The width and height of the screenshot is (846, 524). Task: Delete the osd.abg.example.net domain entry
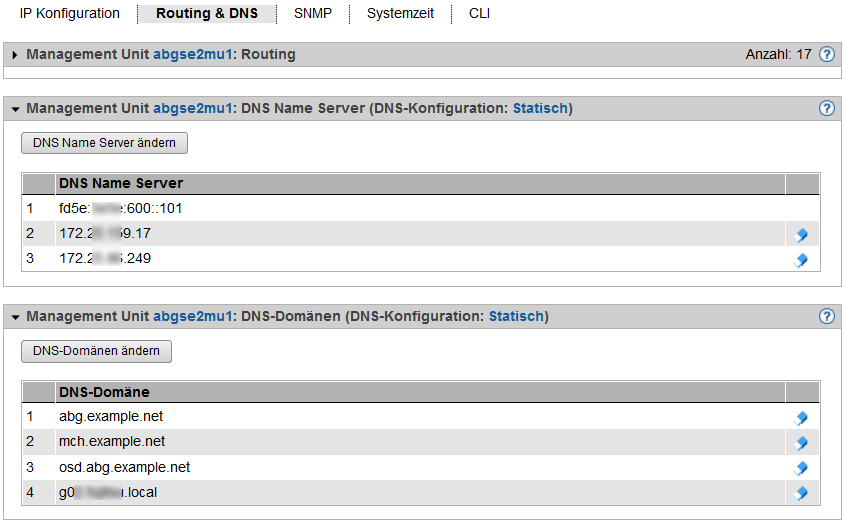click(x=800, y=468)
